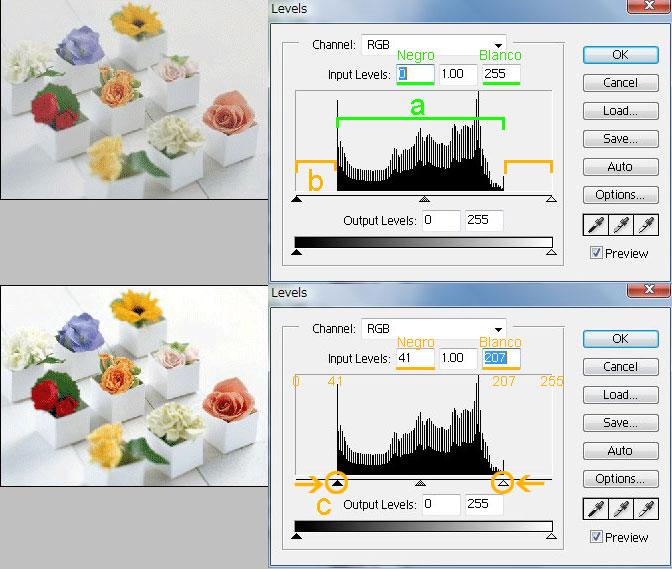The image size is (672, 569).
Task: Click Save... in the upper Levels dialog
Action: pyautogui.click(x=621, y=139)
